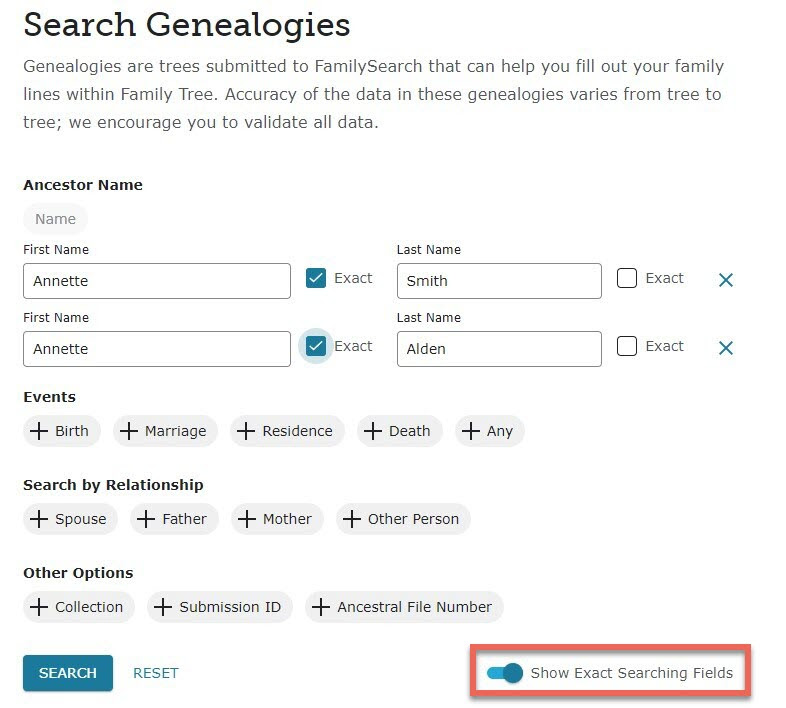Add a Marriage event
Image resolution: width=786 pixels, height=708 pixels.
pyautogui.click(x=165, y=431)
